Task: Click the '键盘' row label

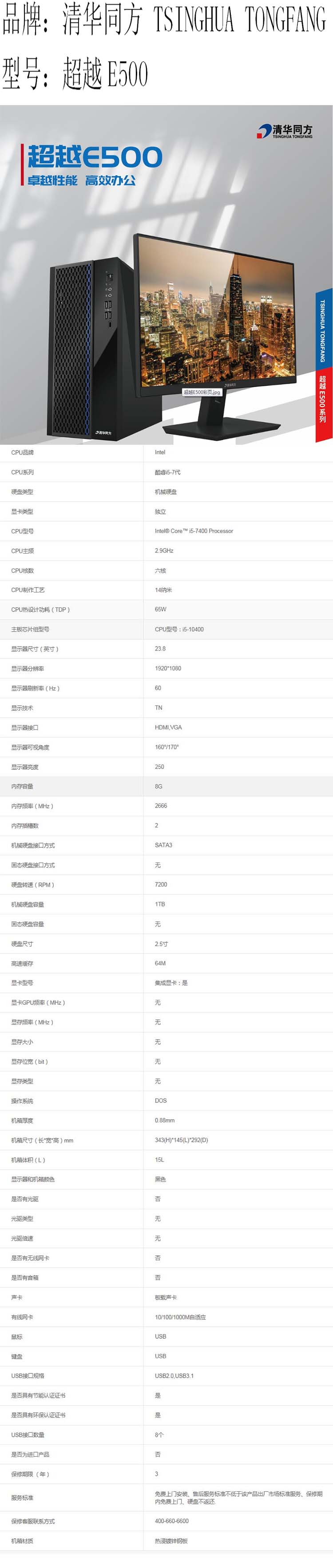Action: click(16, 1356)
